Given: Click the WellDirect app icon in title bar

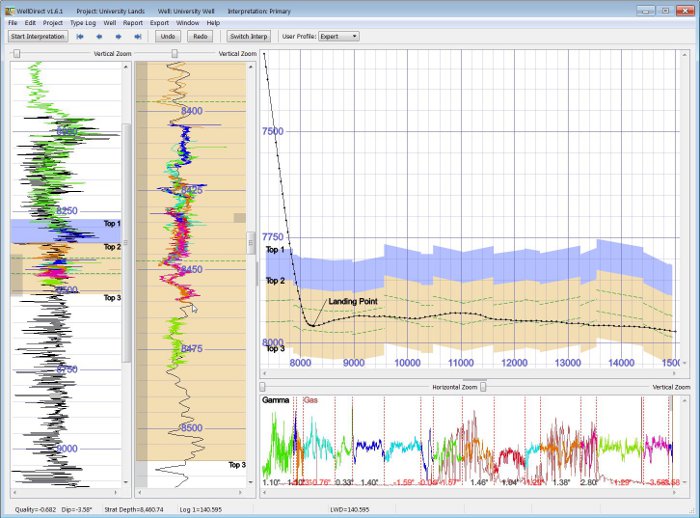Looking at the screenshot, I should (x=9, y=11).
